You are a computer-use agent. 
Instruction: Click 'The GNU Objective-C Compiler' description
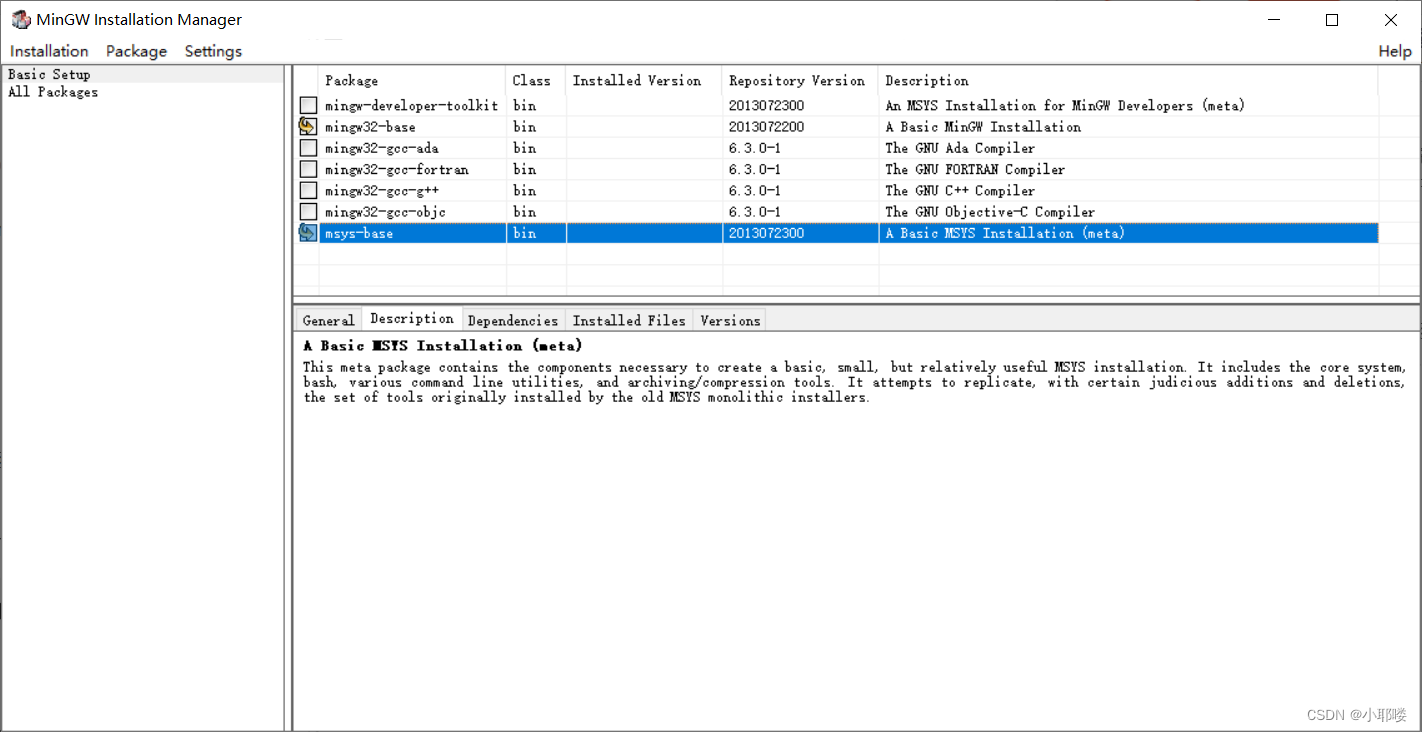pos(990,212)
